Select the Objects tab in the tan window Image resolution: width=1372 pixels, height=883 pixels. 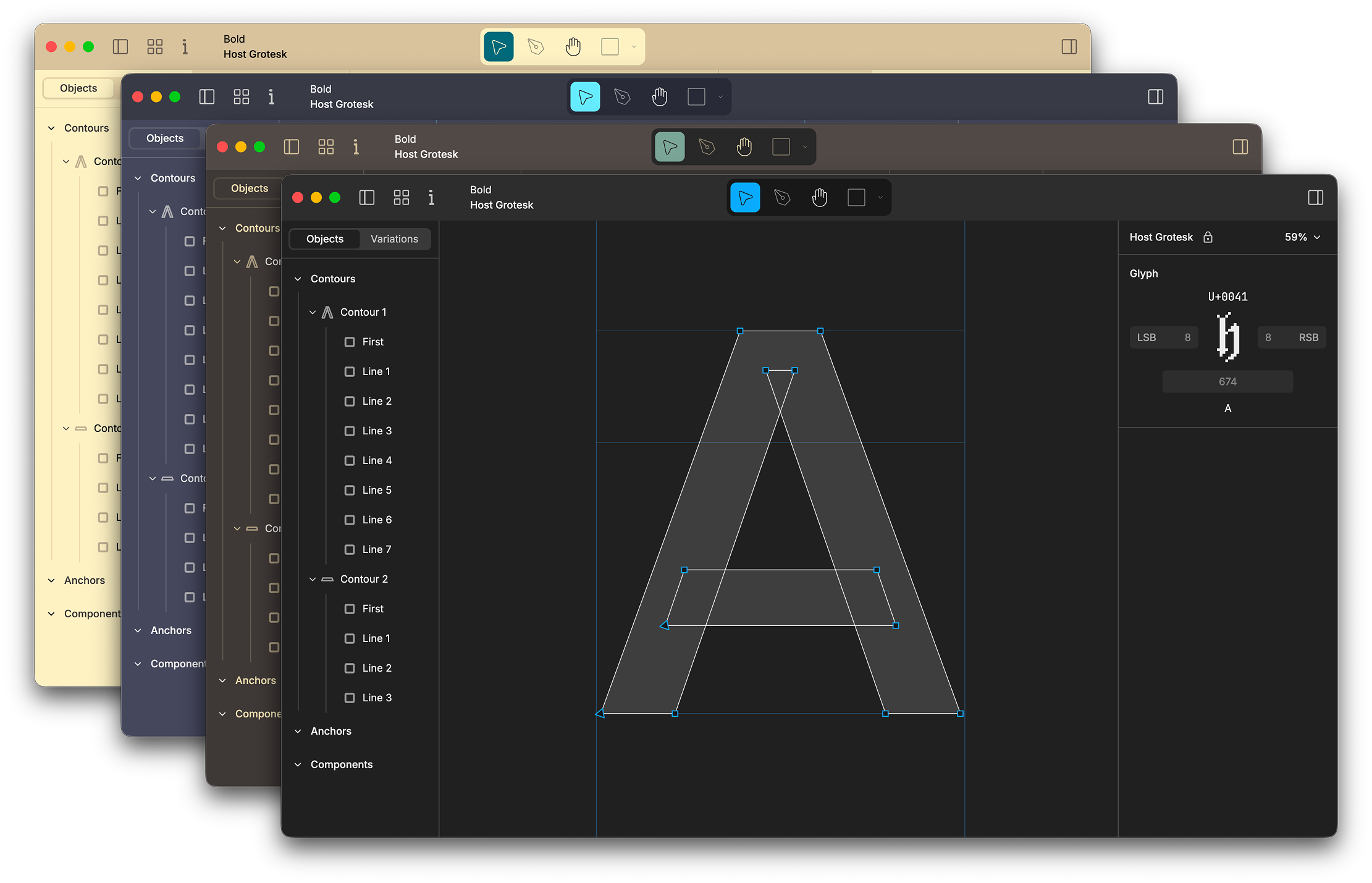pos(78,88)
